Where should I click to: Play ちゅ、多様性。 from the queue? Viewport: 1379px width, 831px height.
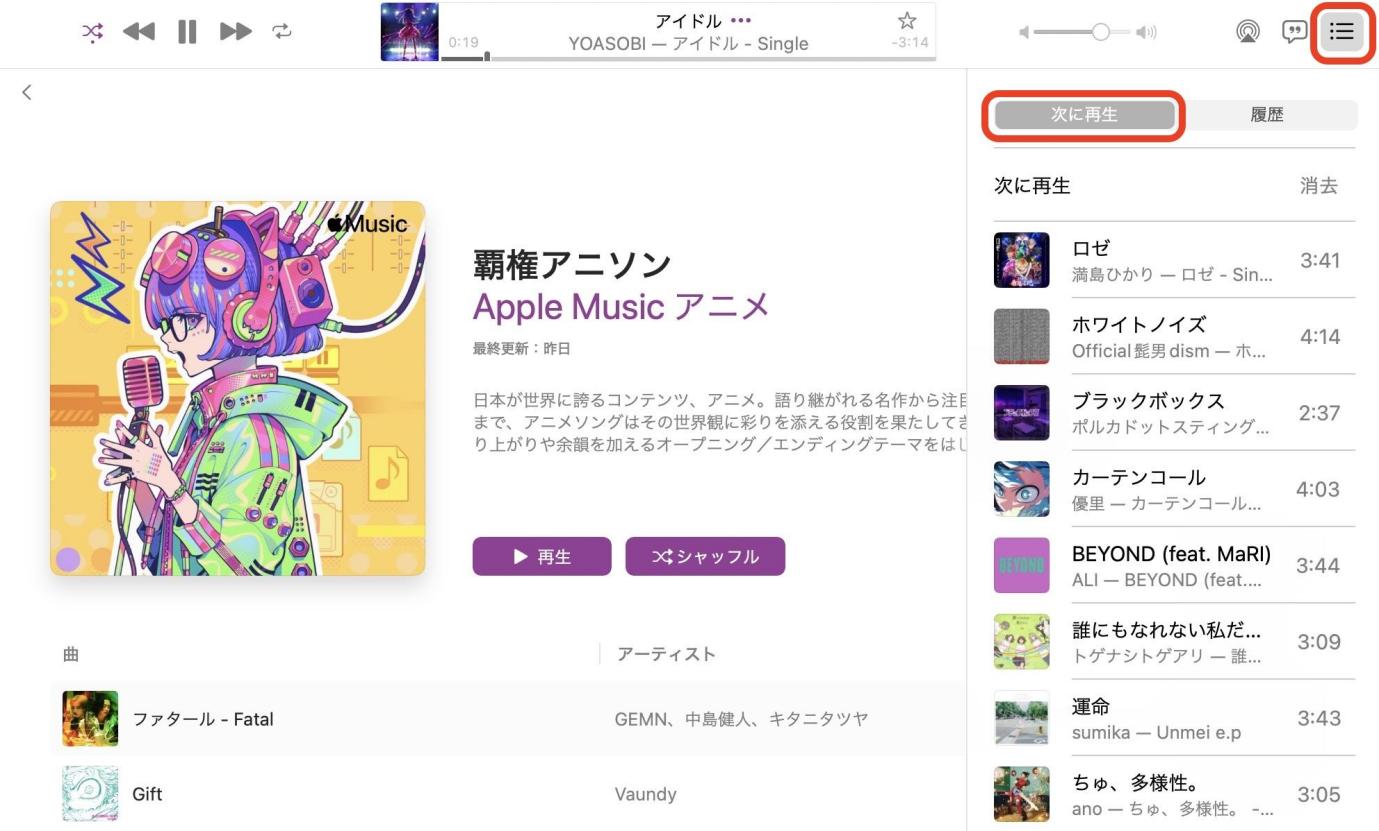1175,795
